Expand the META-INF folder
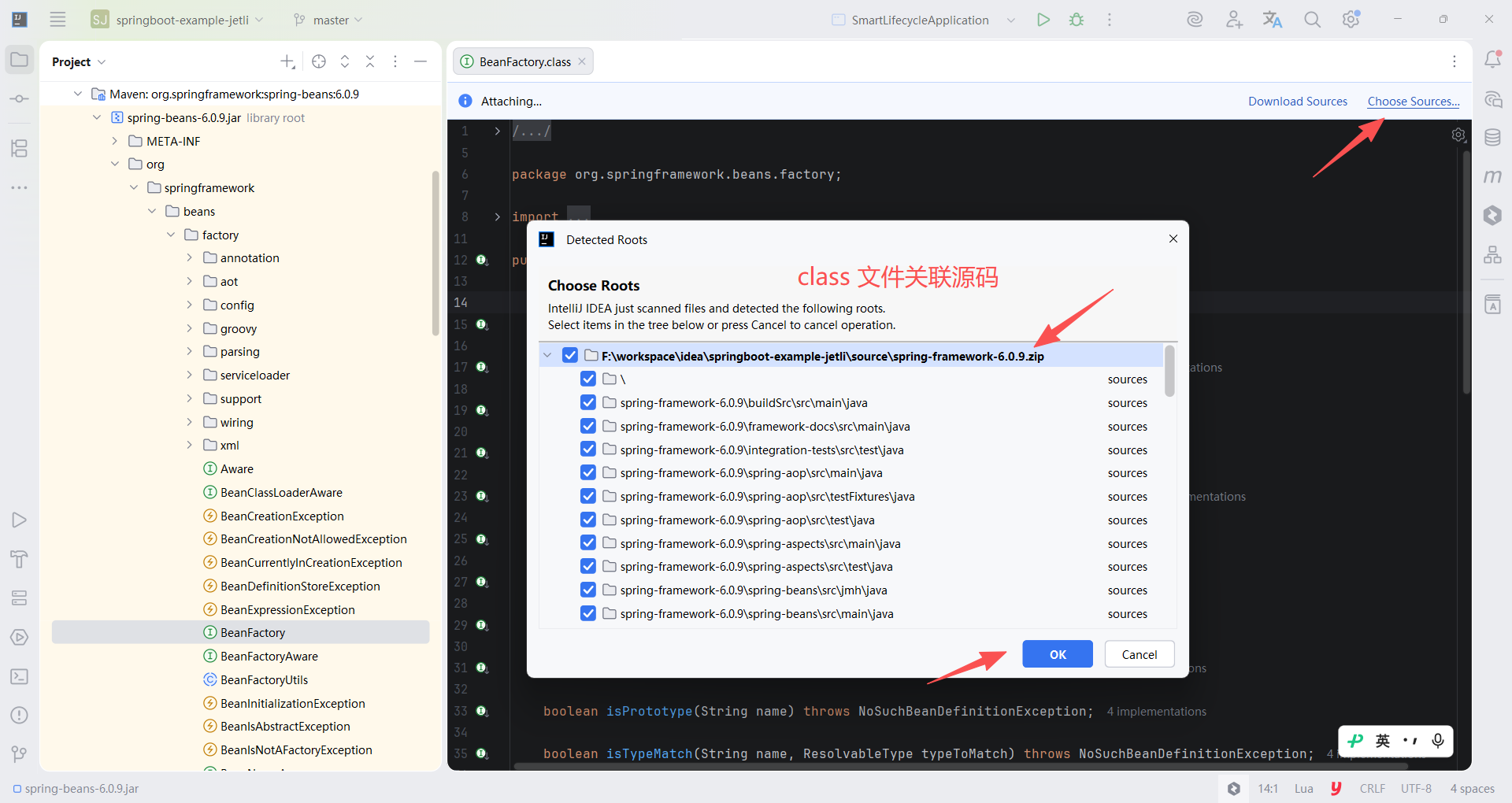 (x=115, y=141)
